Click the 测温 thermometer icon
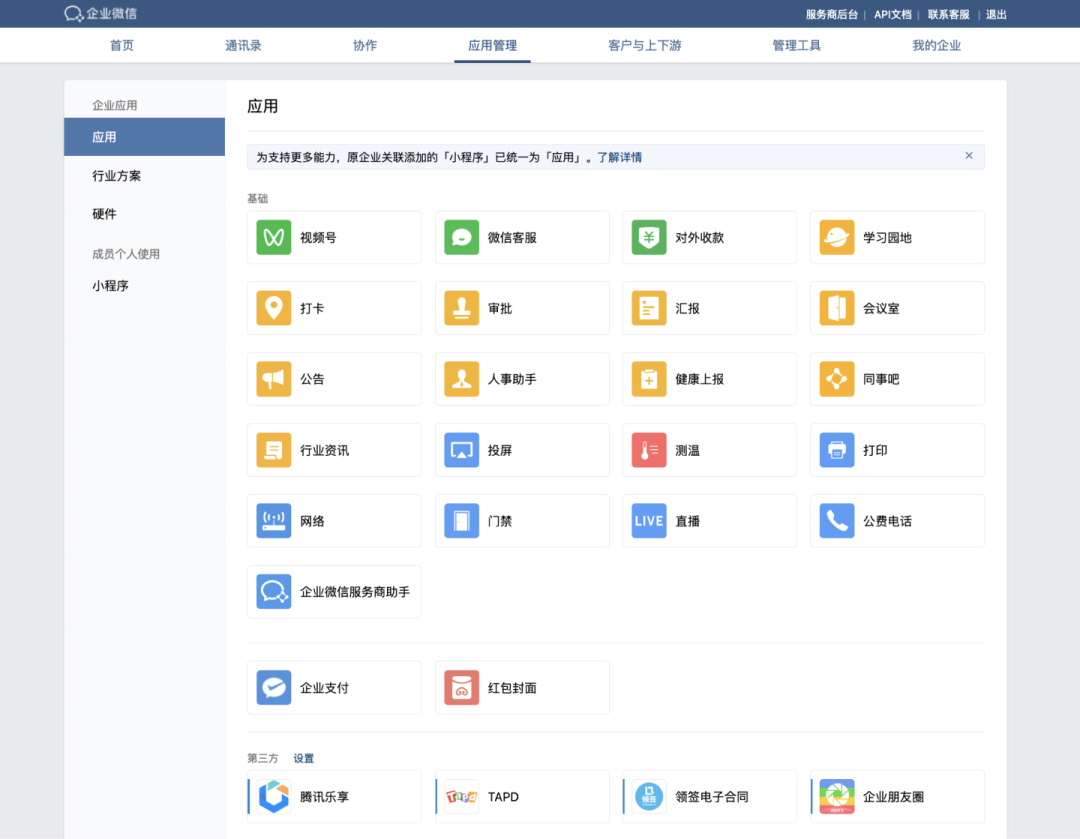The image size is (1080, 839). click(649, 451)
